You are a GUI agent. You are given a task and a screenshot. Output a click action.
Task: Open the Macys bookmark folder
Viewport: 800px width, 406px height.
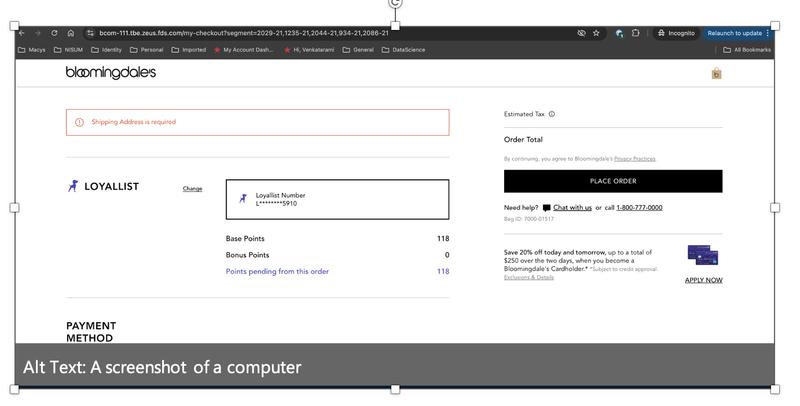(32, 50)
